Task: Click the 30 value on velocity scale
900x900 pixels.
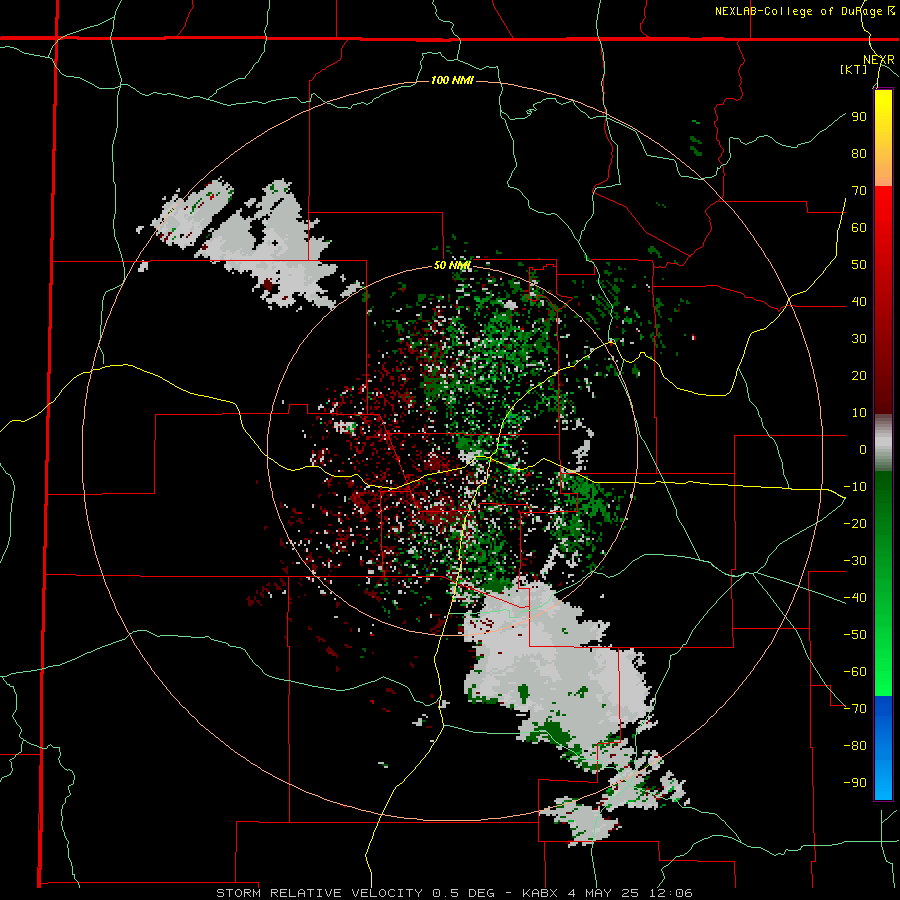Action: [x=859, y=339]
